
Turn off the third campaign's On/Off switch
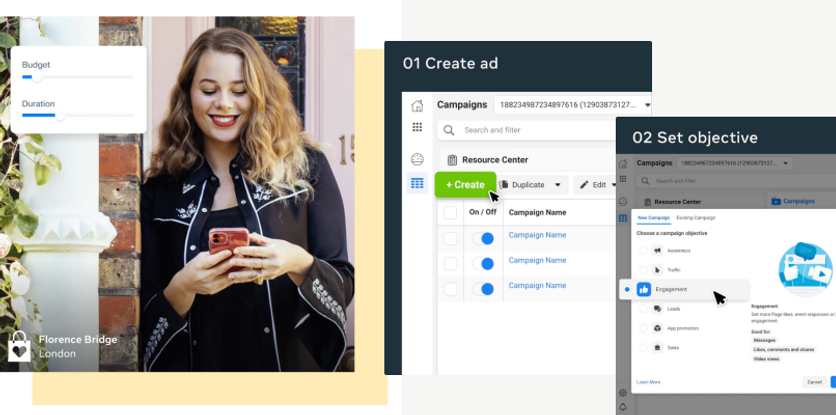[x=483, y=289]
